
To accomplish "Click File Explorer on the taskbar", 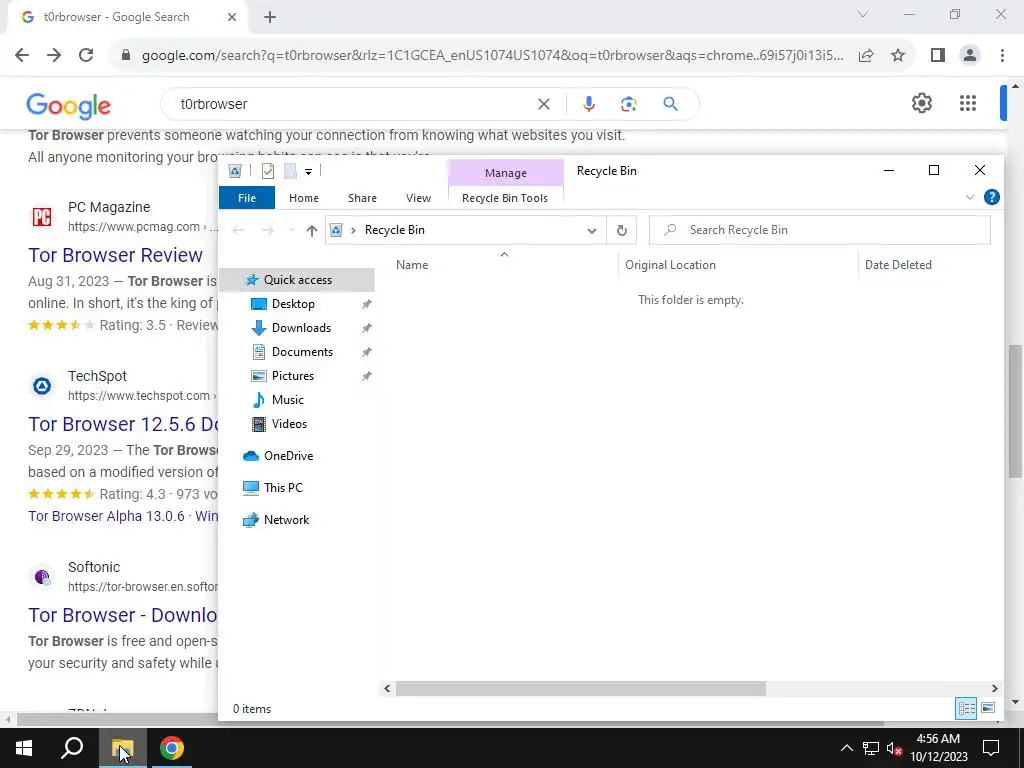I will tap(122, 748).
